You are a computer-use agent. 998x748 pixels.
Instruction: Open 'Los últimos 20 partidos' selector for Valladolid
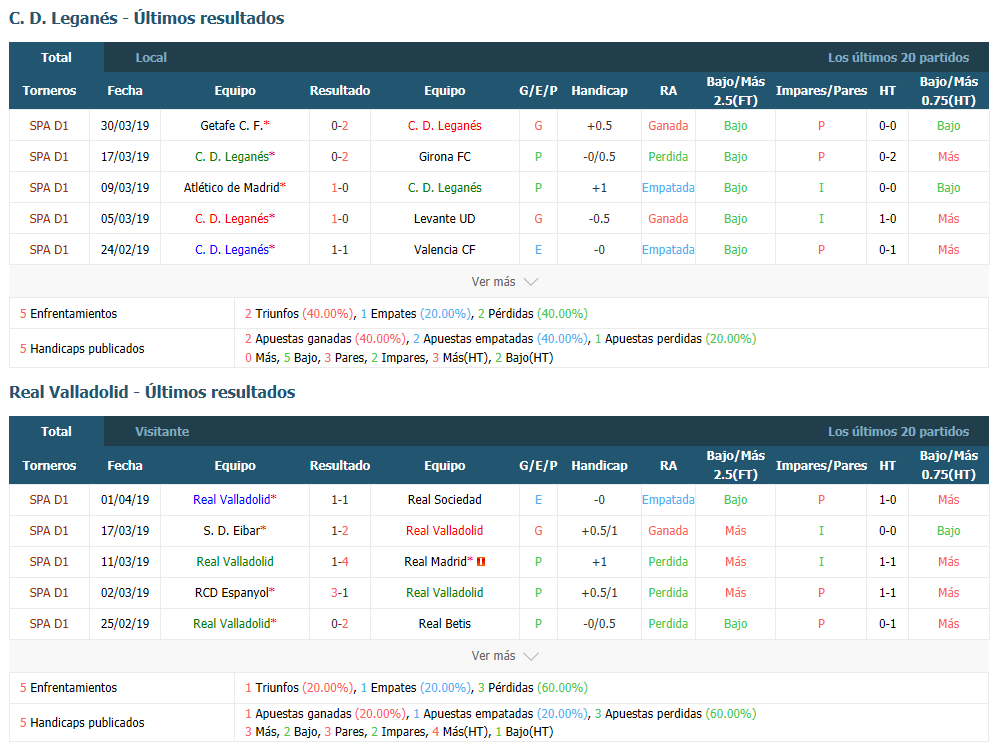point(898,432)
